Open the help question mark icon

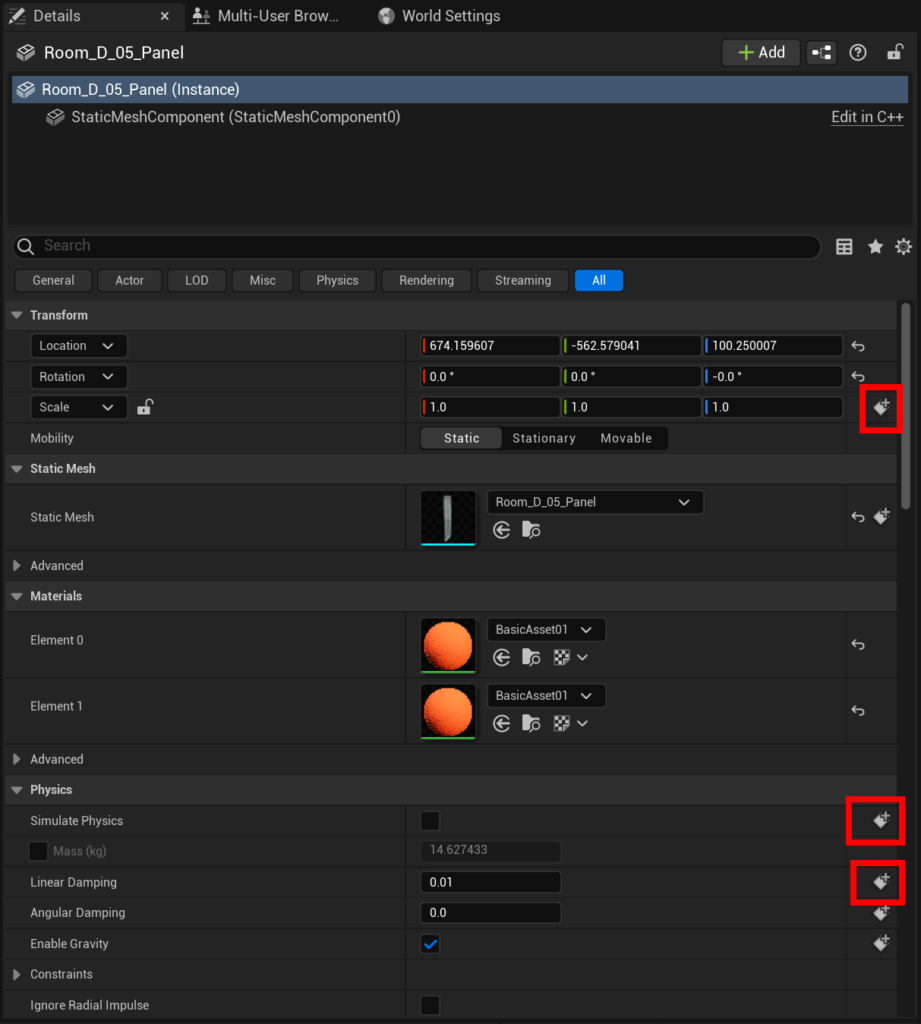coord(858,53)
